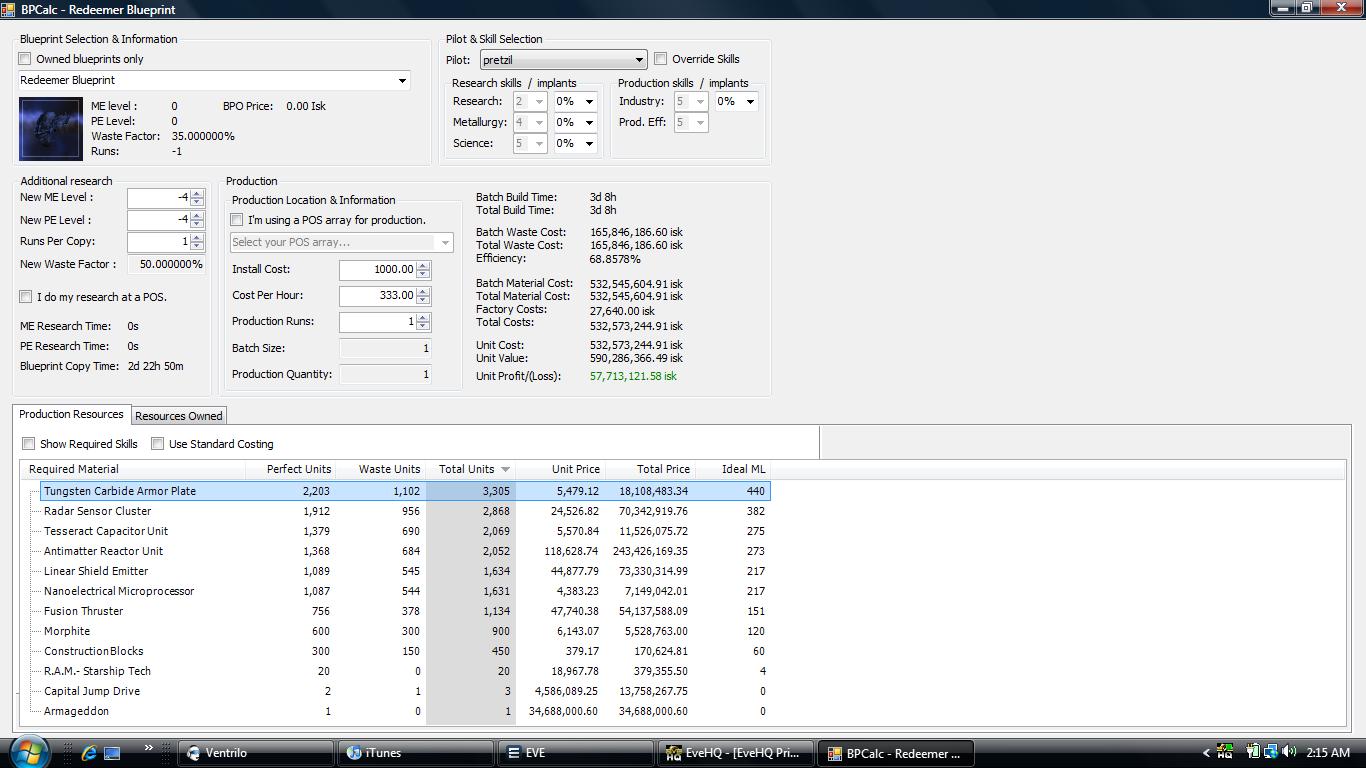
Task: Sort by Required Material column header
Action: (x=134, y=469)
